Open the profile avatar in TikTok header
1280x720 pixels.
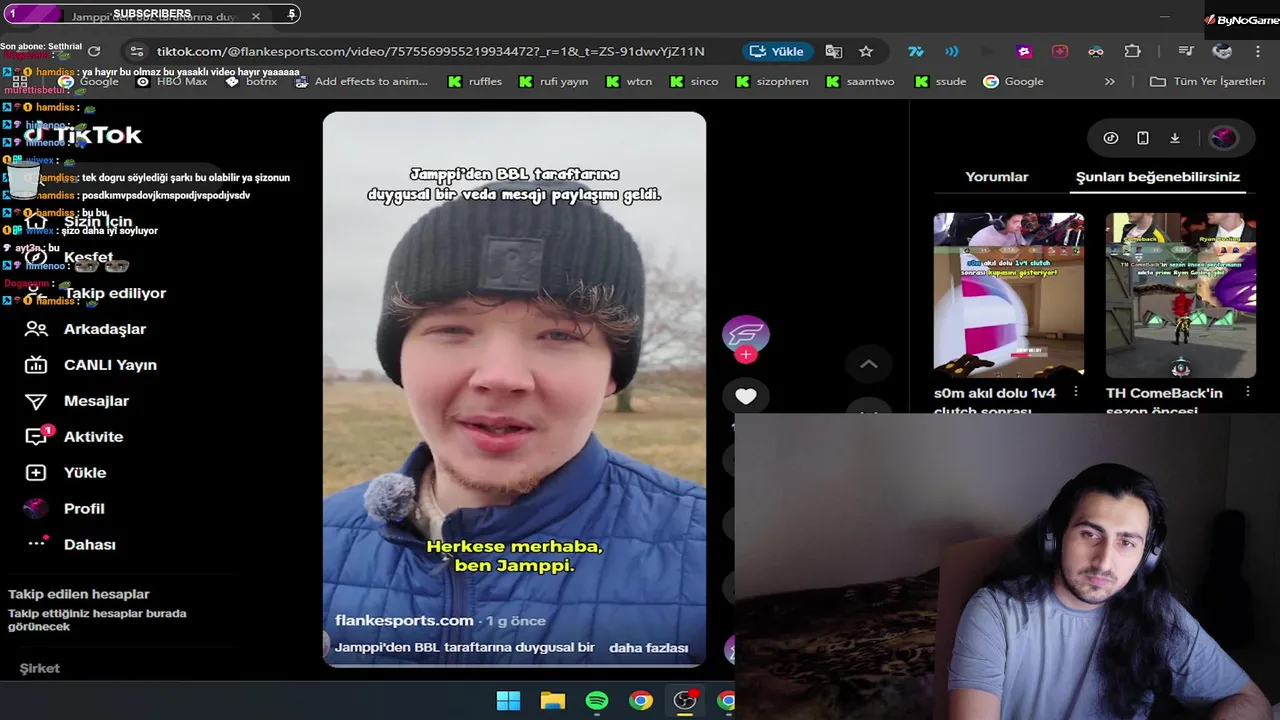click(x=1223, y=138)
